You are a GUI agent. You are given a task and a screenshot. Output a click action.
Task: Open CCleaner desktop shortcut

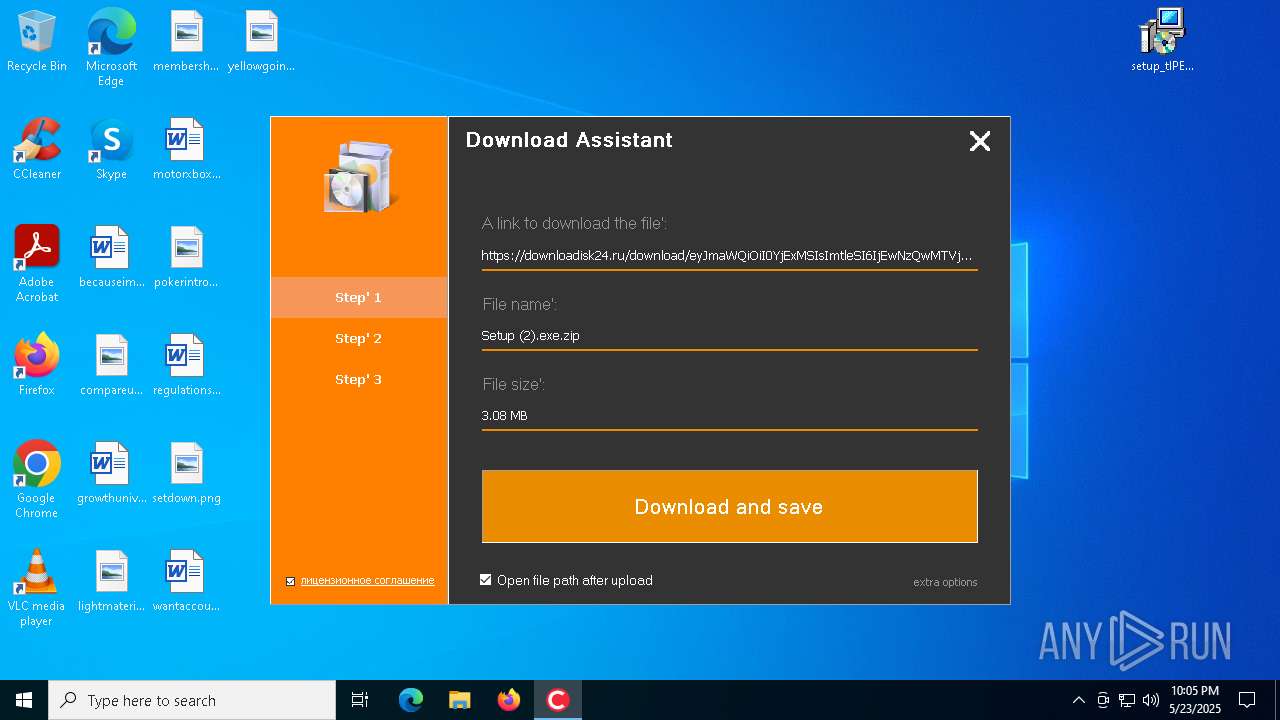tap(37, 149)
